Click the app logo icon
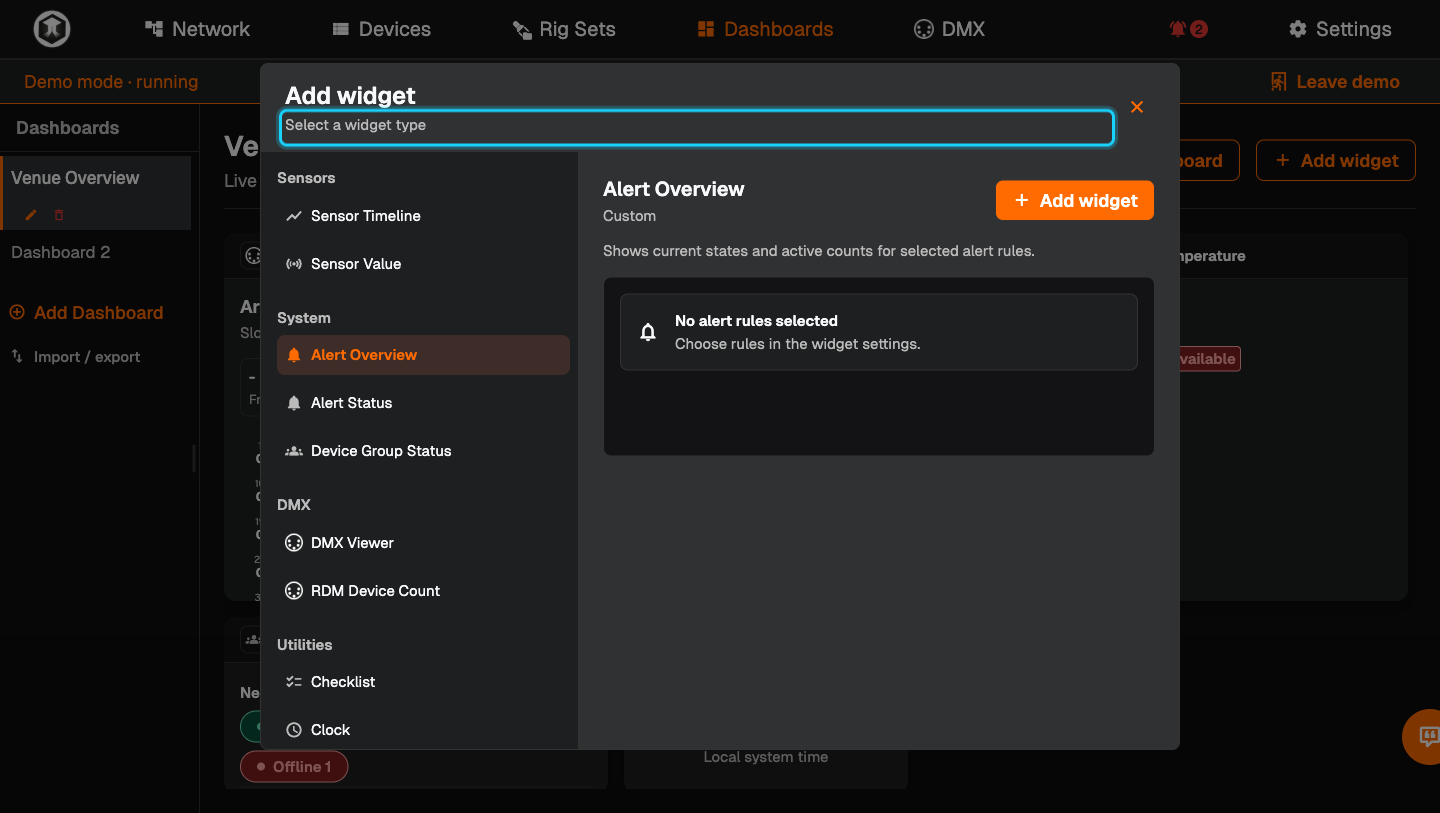 pyautogui.click(x=52, y=29)
